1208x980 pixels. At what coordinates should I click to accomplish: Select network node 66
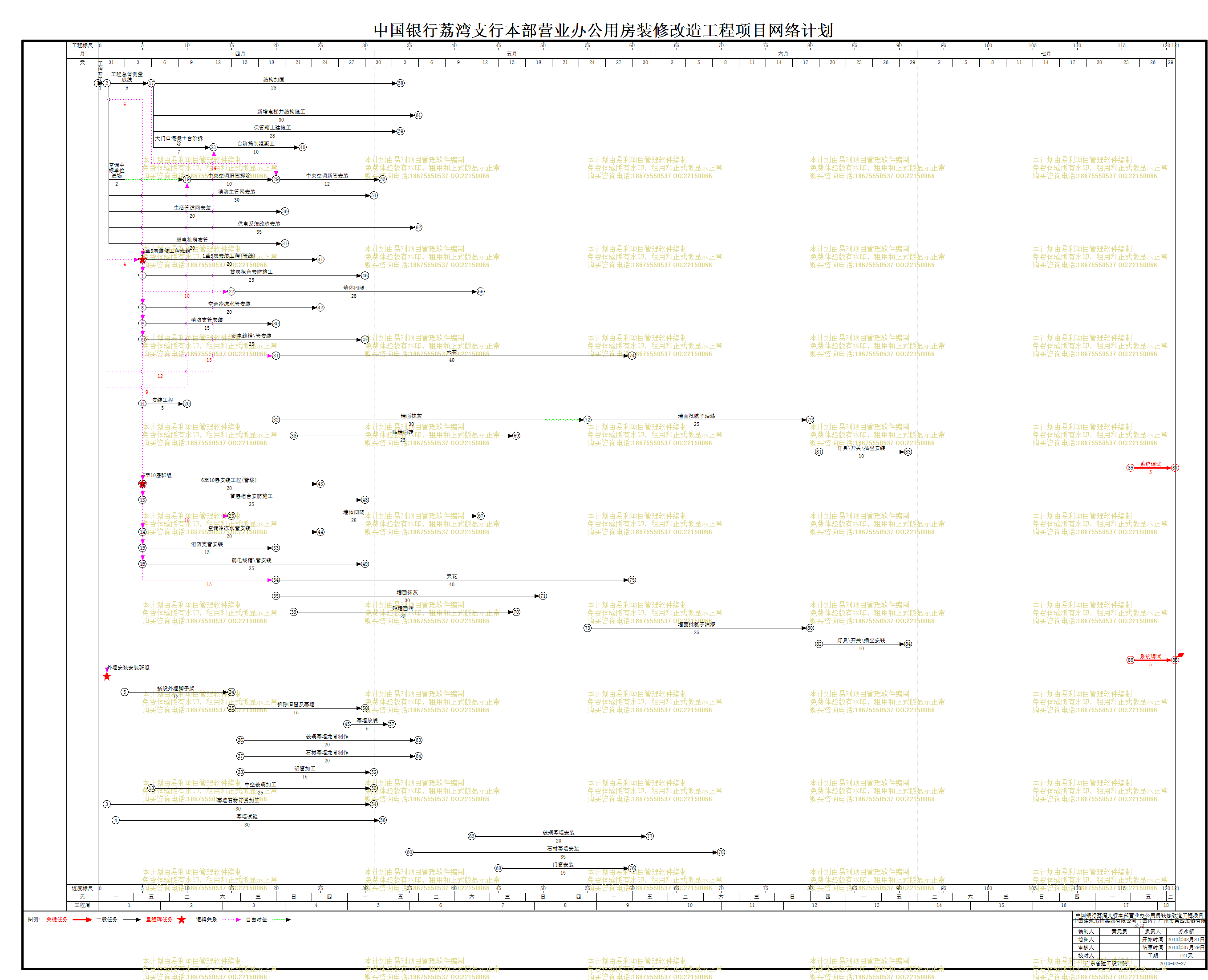(480, 292)
